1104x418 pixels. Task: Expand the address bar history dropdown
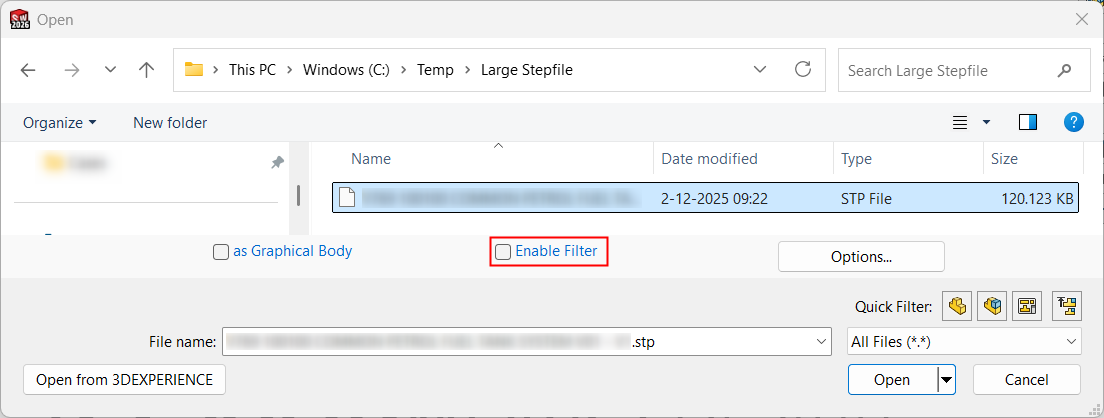pyautogui.click(x=760, y=70)
